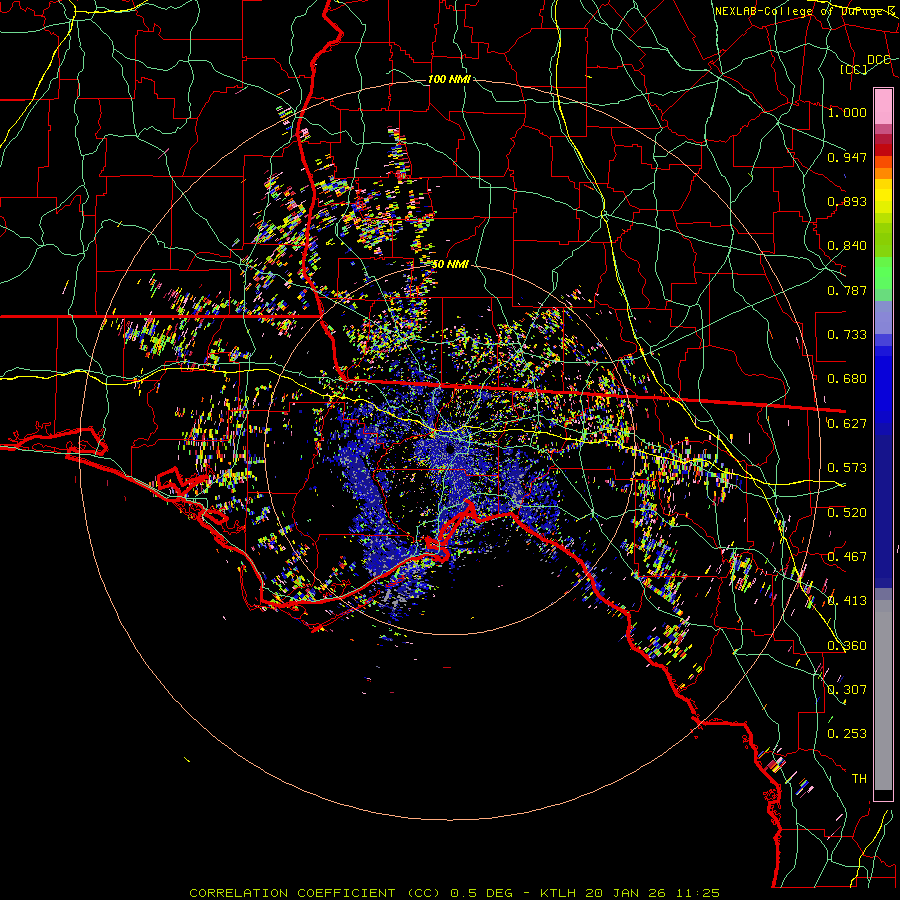Click the 50 NMI range ring label
900x900 pixels.
pyautogui.click(x=450, y=265)
